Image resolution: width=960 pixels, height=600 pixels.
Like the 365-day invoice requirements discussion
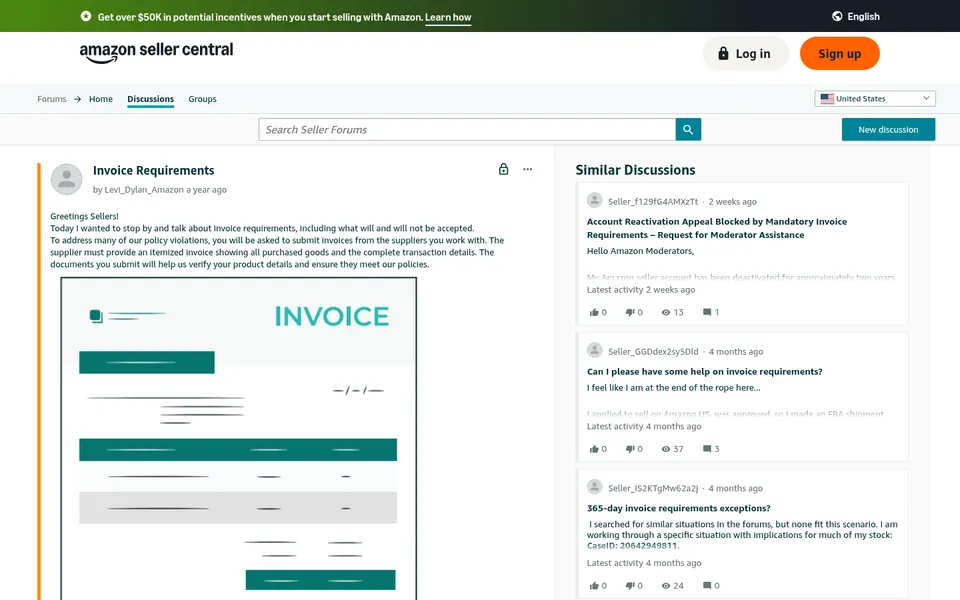[x=593, y=585]
